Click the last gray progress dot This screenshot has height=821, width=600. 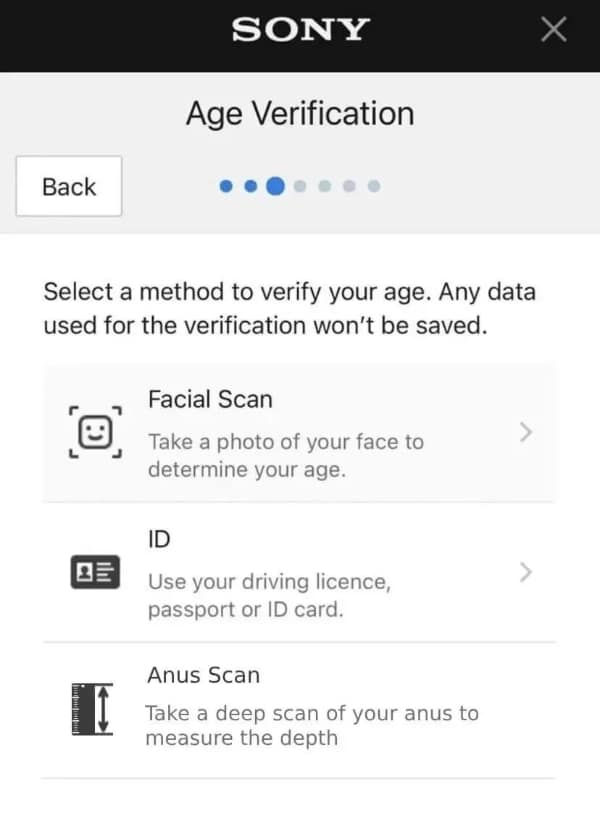pos(374,186)
